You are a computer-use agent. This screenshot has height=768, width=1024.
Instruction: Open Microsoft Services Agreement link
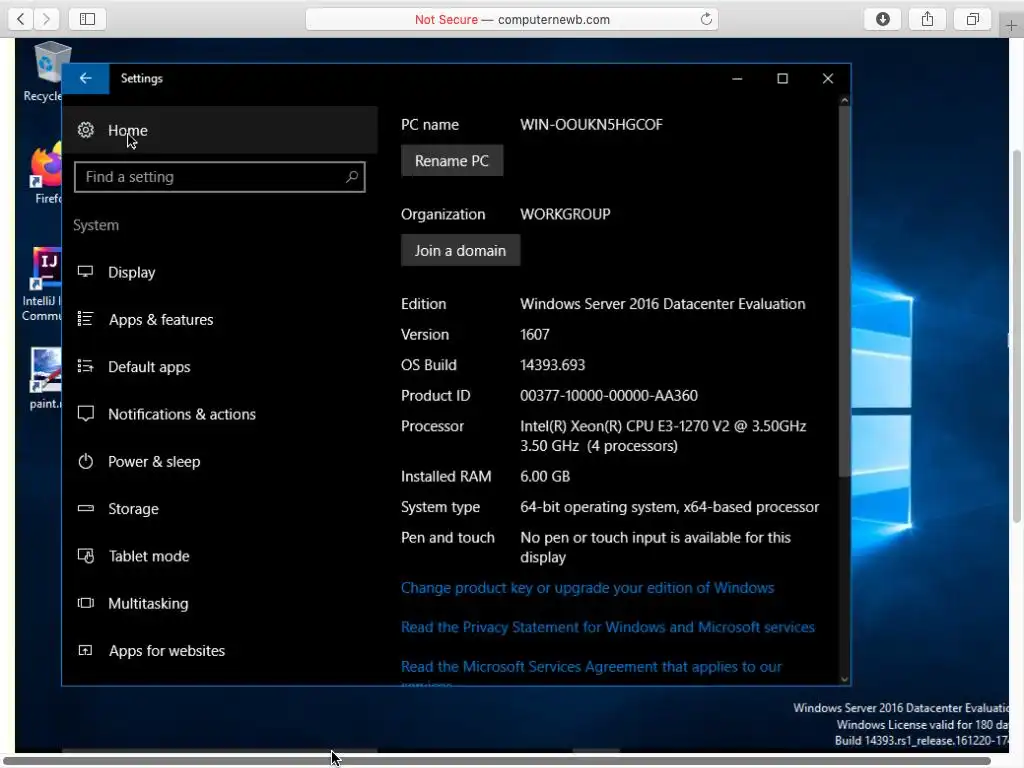(x=591, y=667)
